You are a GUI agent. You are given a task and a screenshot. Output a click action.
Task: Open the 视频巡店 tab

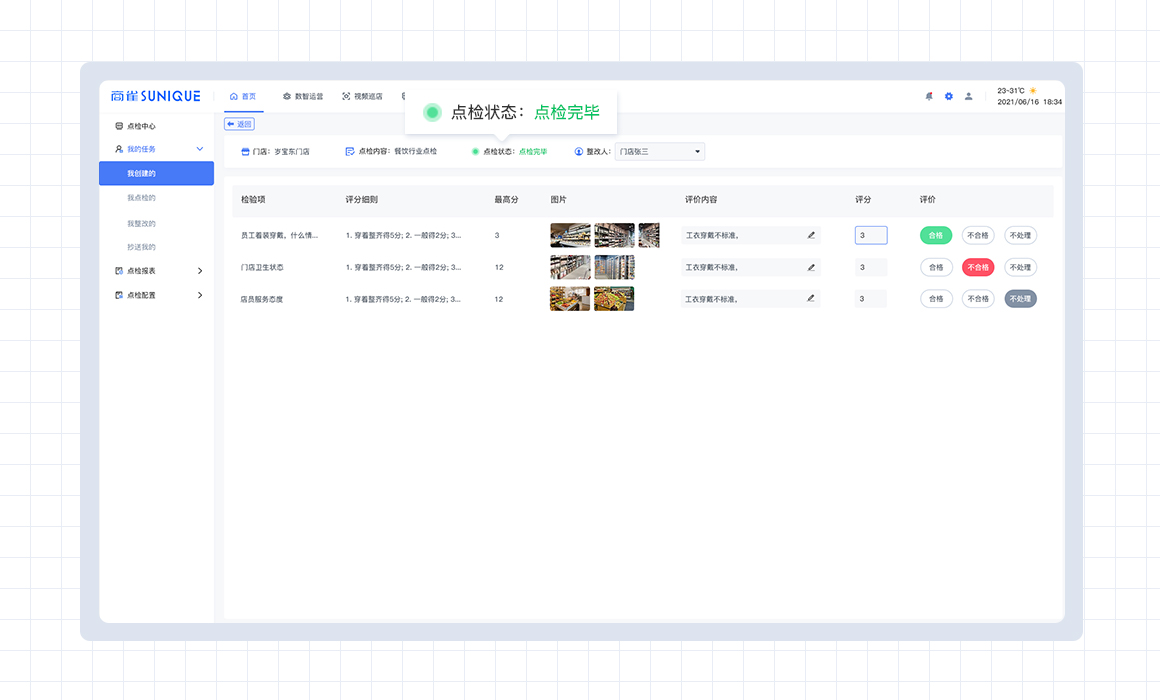[362, 97]
